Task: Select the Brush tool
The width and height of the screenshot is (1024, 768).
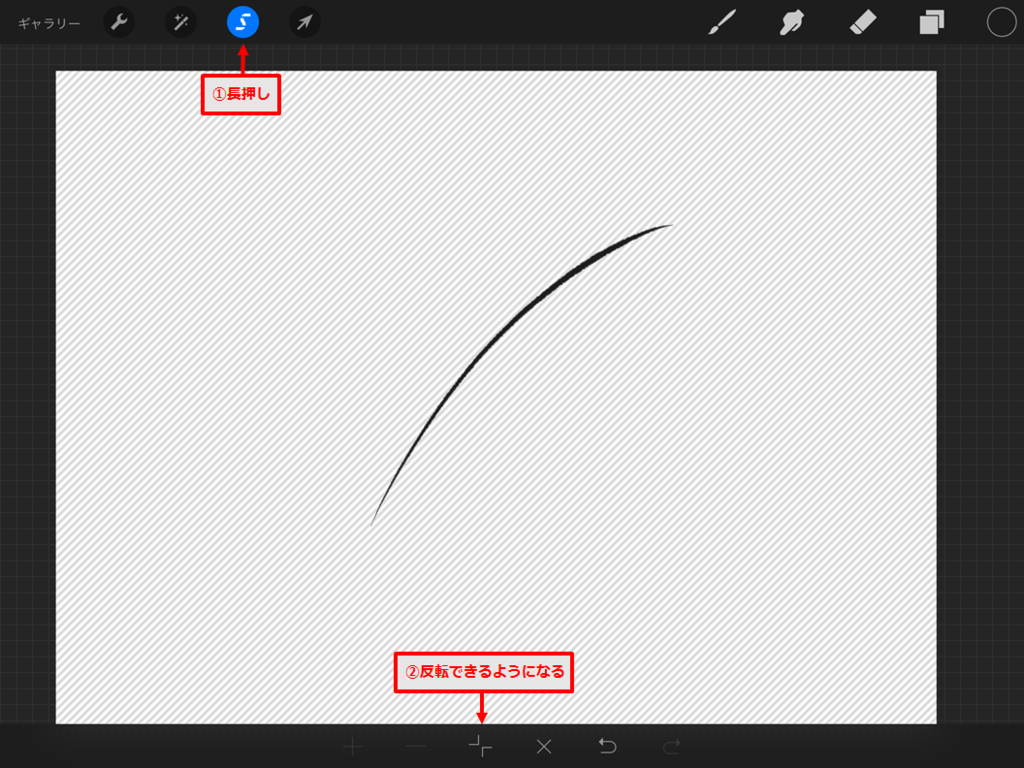Action: [722, 22]
